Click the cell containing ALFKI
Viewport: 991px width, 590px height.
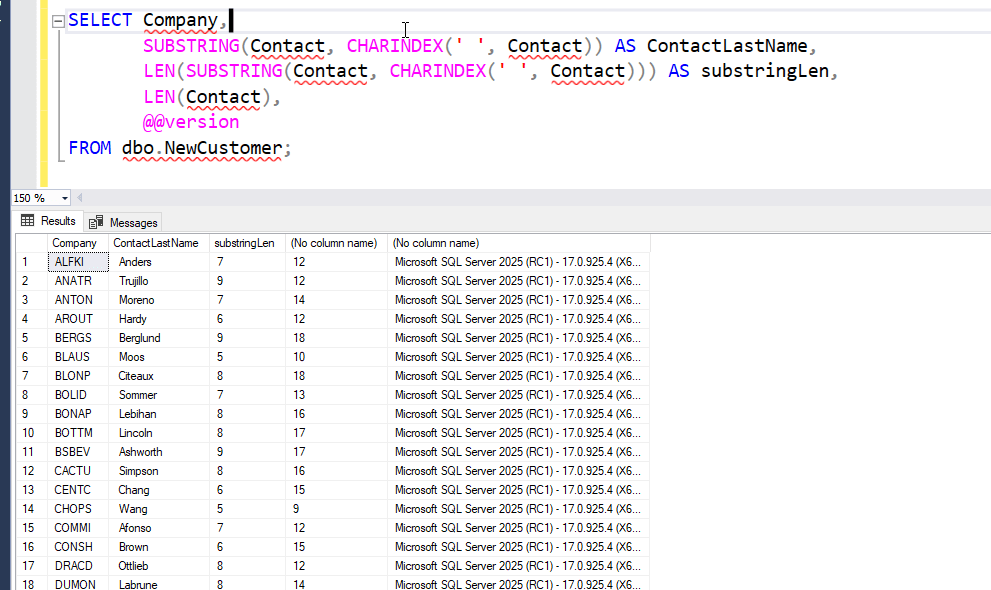[x=70, y=261]
